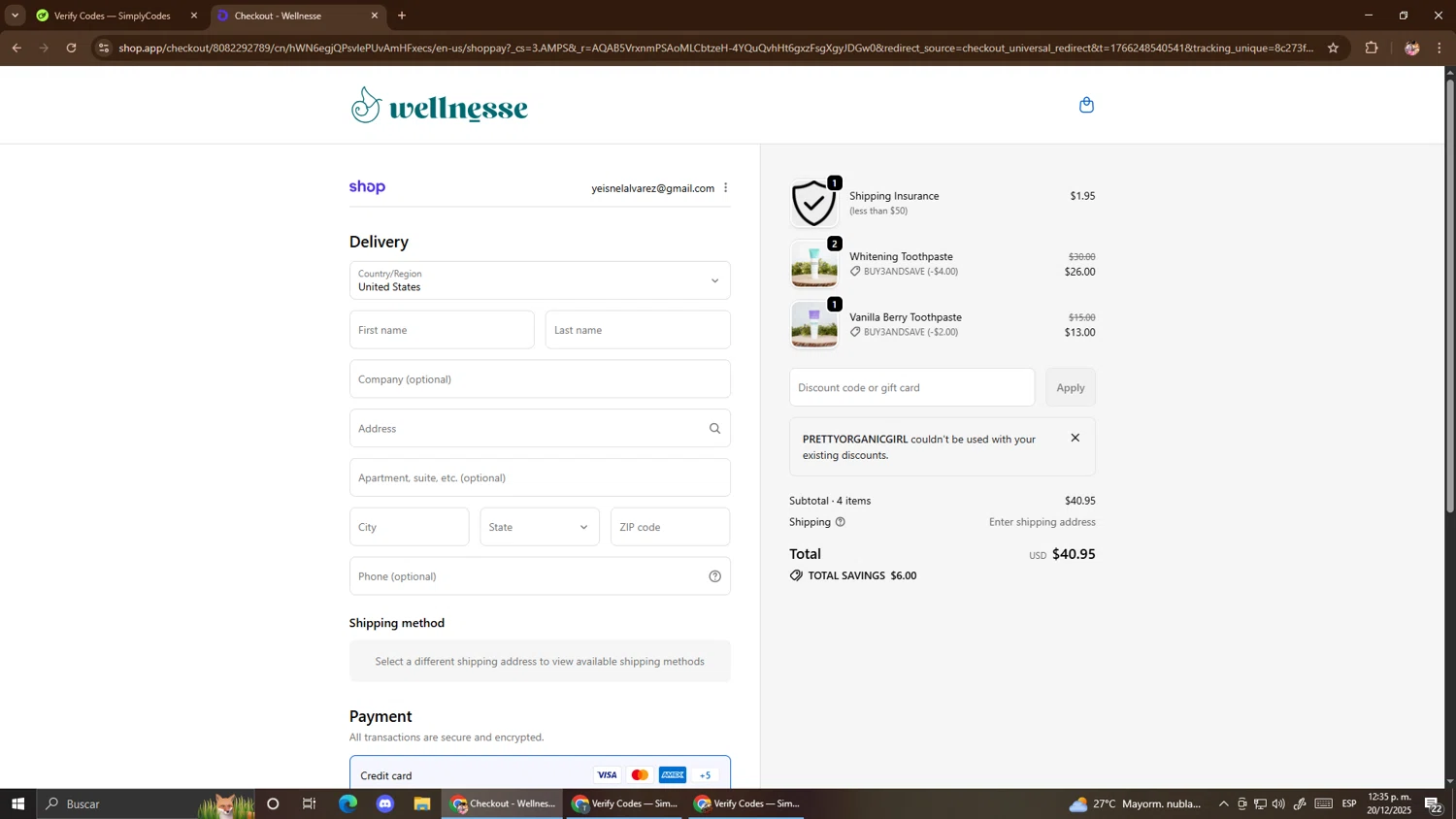Click the Mastercard icon

point(640,775)
